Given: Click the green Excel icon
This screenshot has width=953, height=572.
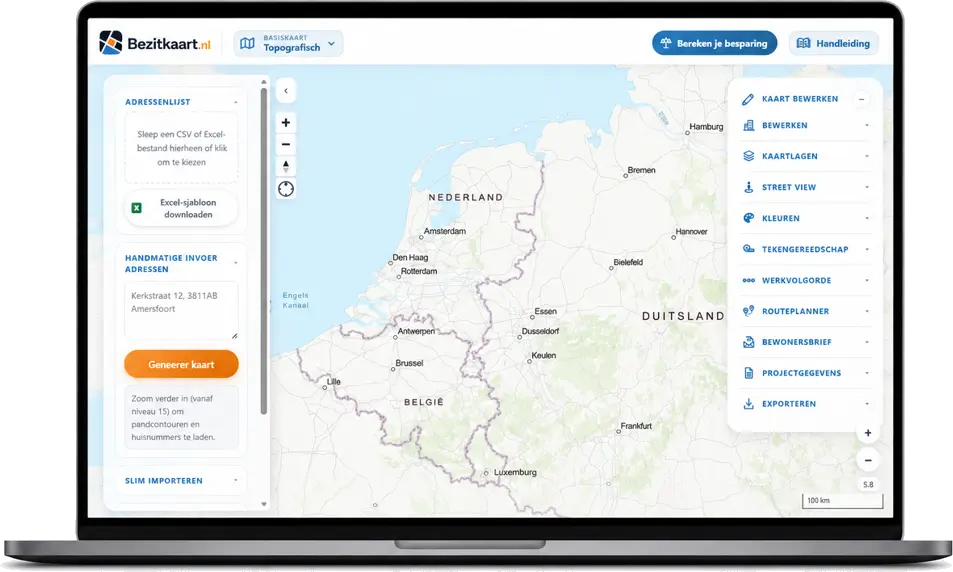Looking at the screenshot, I should coord(137,208).
